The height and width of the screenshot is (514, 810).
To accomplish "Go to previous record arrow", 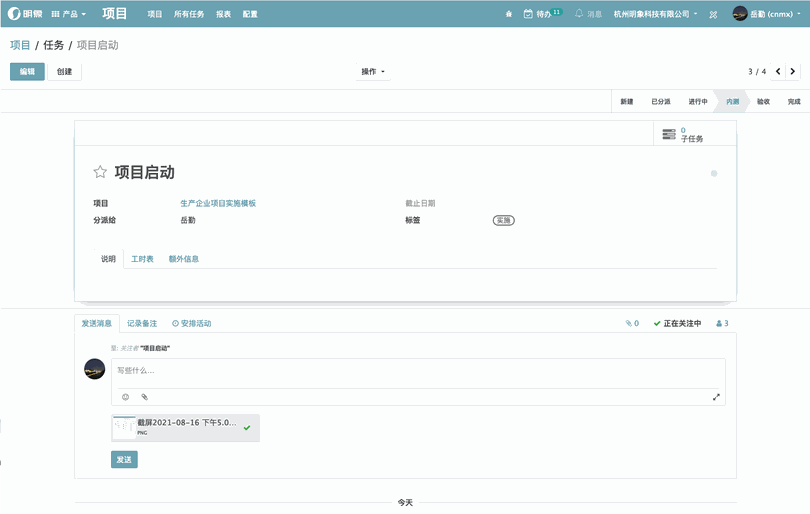I will coord(778,72).
